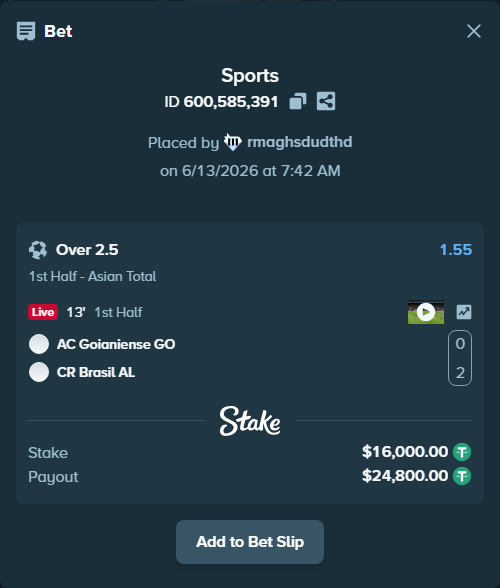Select the 1.55 odds value

(x=456, y=250)
